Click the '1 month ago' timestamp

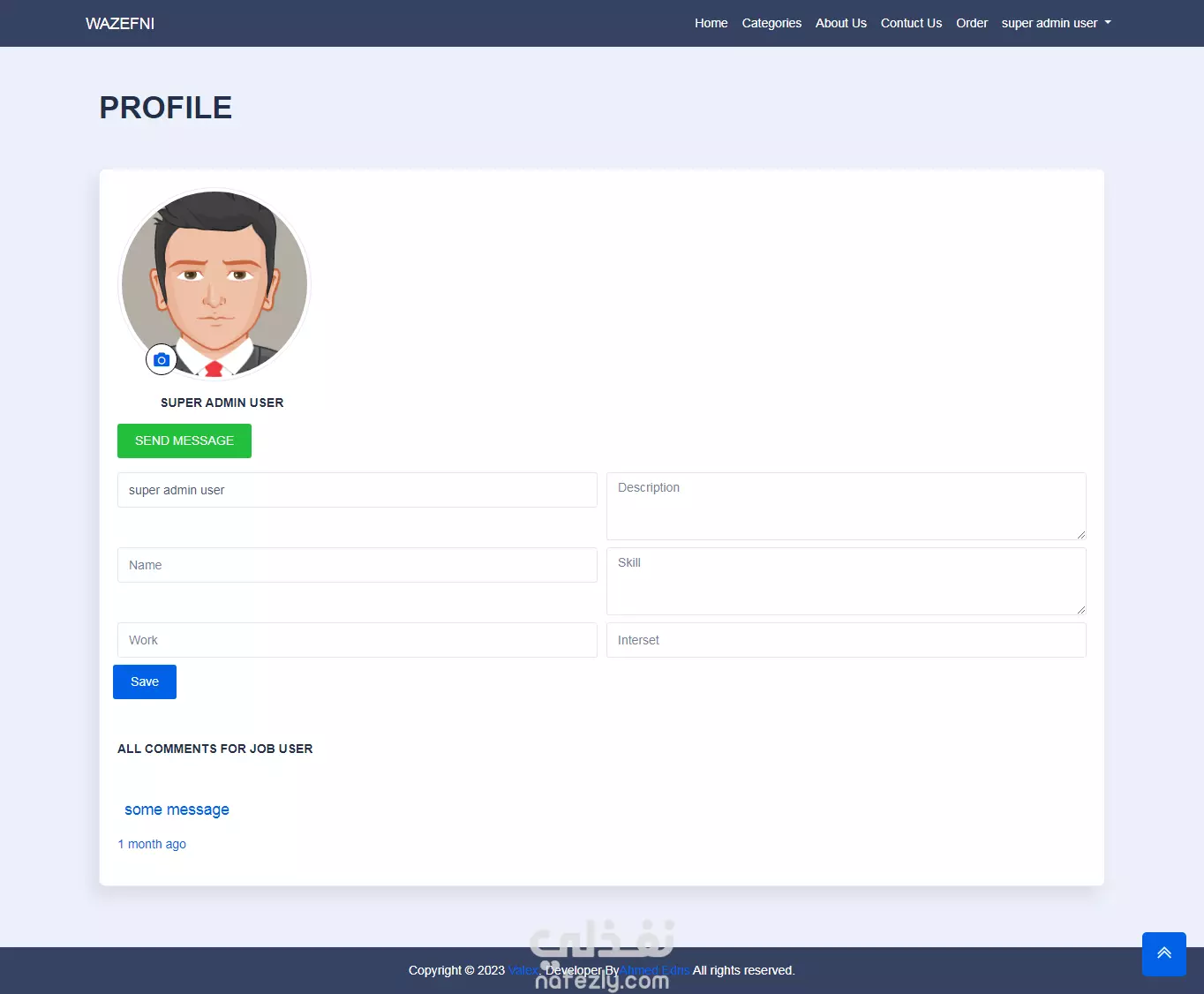pyautogui.click(x=152, y=844)
